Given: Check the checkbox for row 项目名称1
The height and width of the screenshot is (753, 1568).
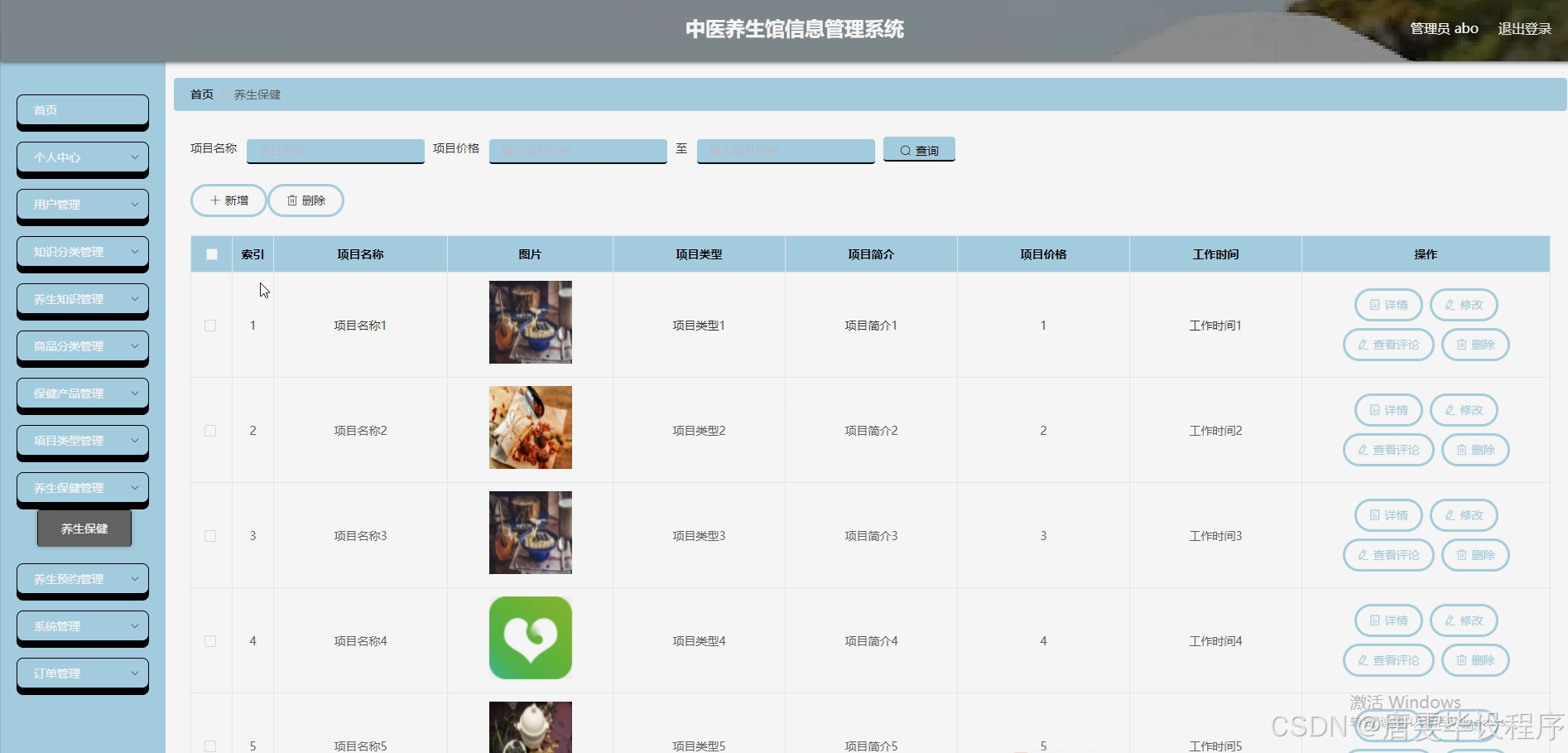Looking at the screenshot, I should pyautogui.click(x=210, y=326).
